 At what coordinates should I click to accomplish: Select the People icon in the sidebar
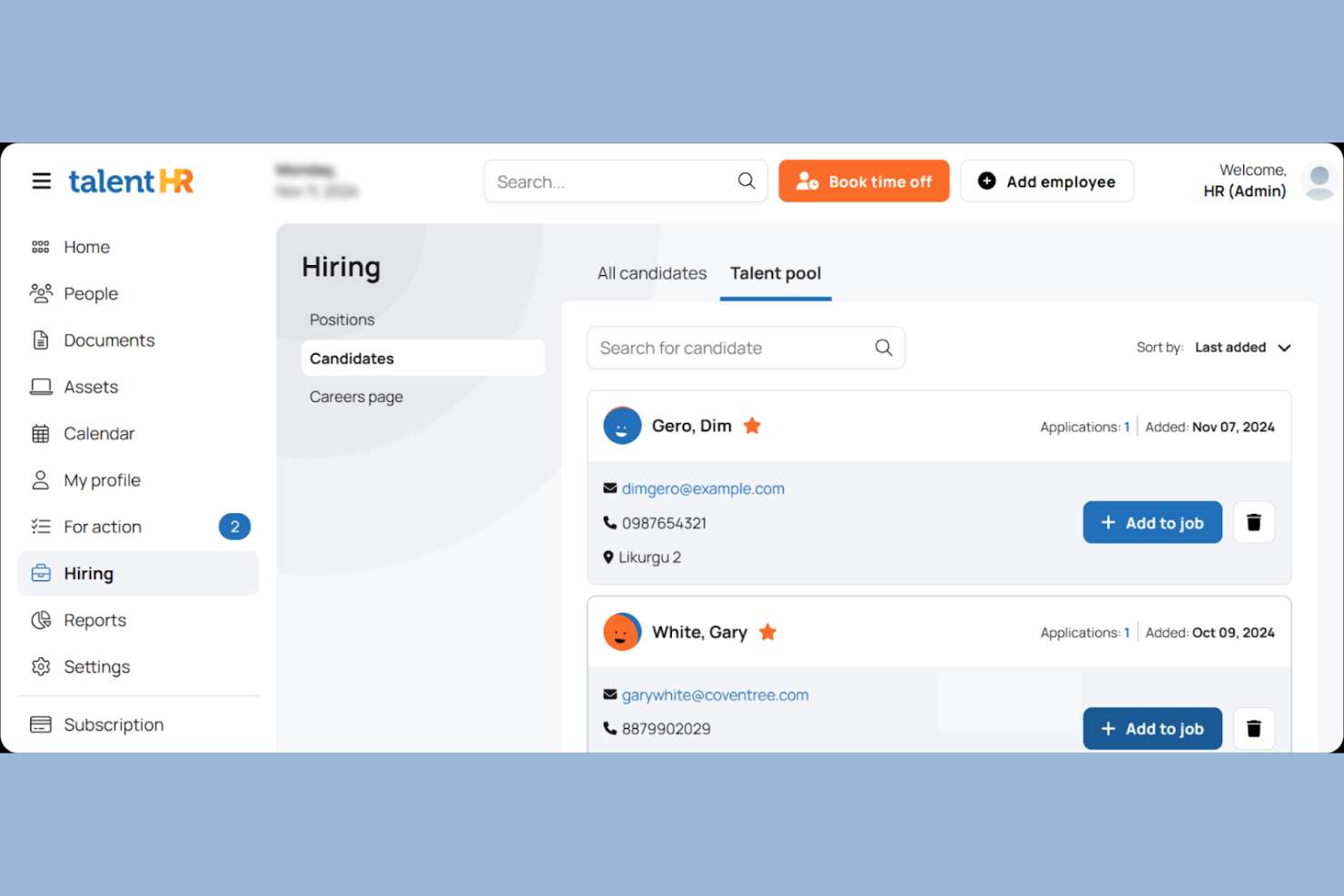(x=41, y=293)
